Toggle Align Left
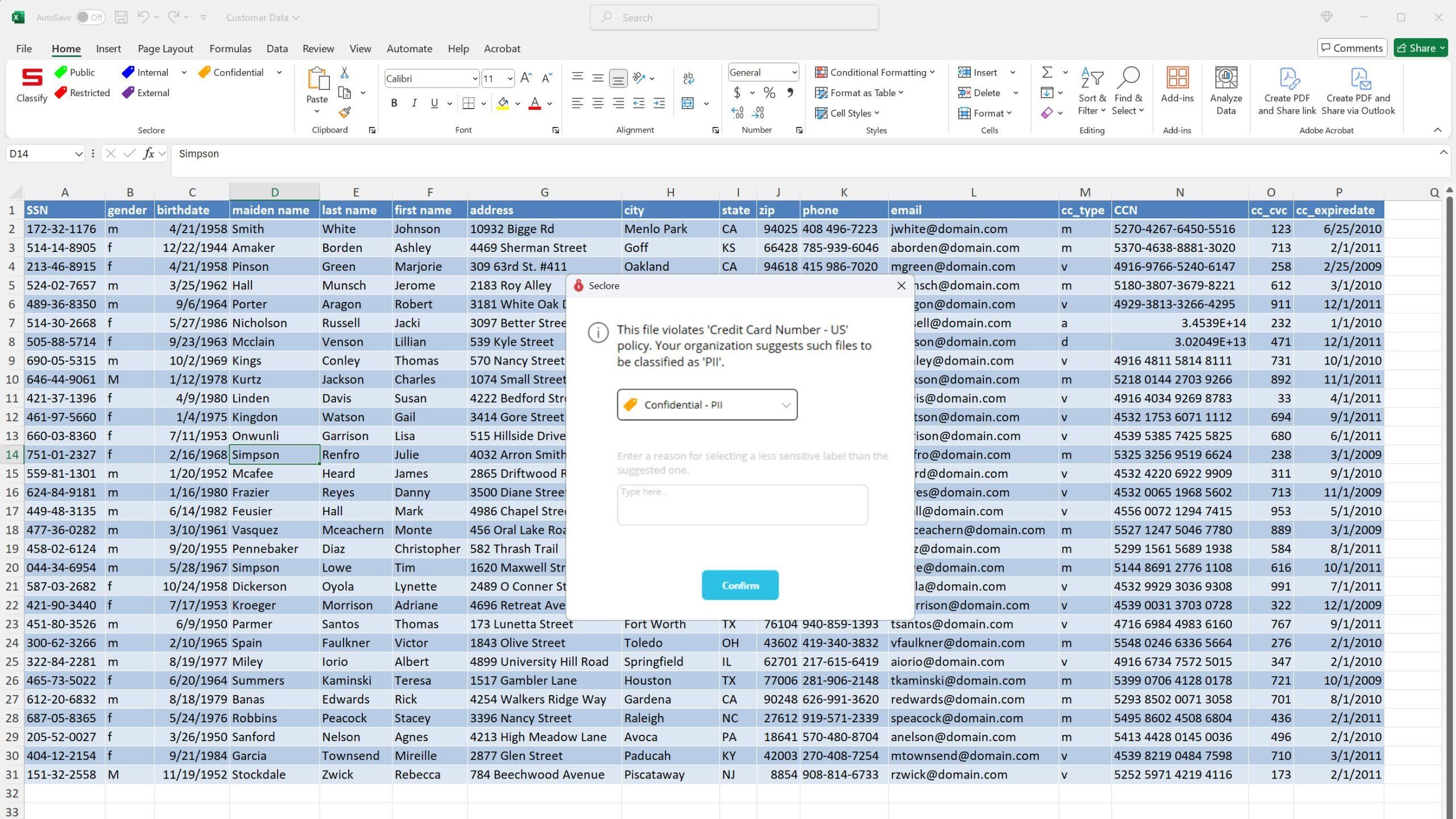 point(577,103)
